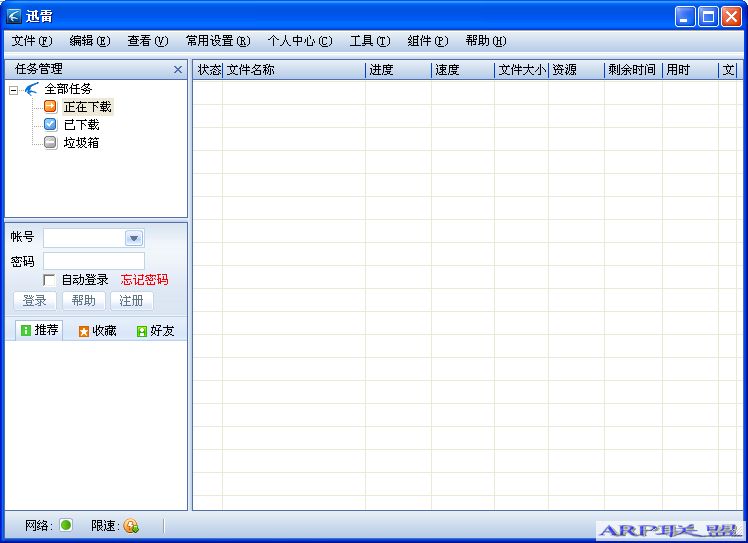Click the blue bird icon beside 全部任务
This screenshot has height=543, width=748.
[31, 88]
